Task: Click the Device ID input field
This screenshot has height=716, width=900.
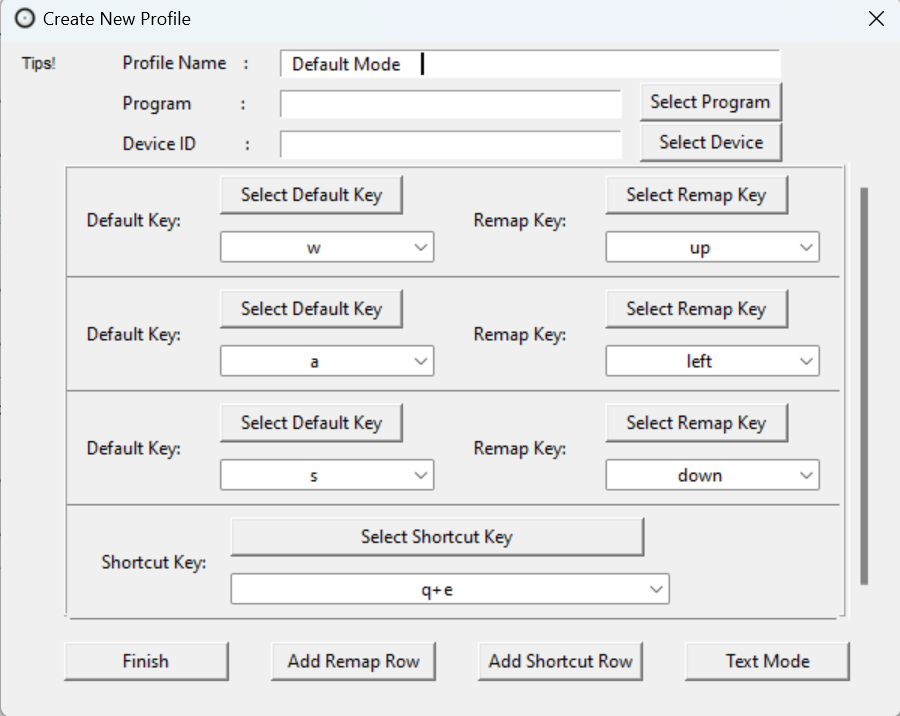Action: [450, 144]
